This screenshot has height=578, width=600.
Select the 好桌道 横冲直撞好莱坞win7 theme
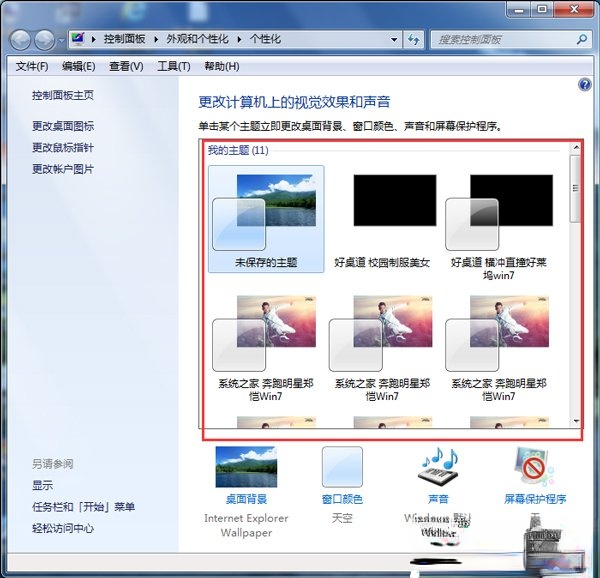[499, 227]
